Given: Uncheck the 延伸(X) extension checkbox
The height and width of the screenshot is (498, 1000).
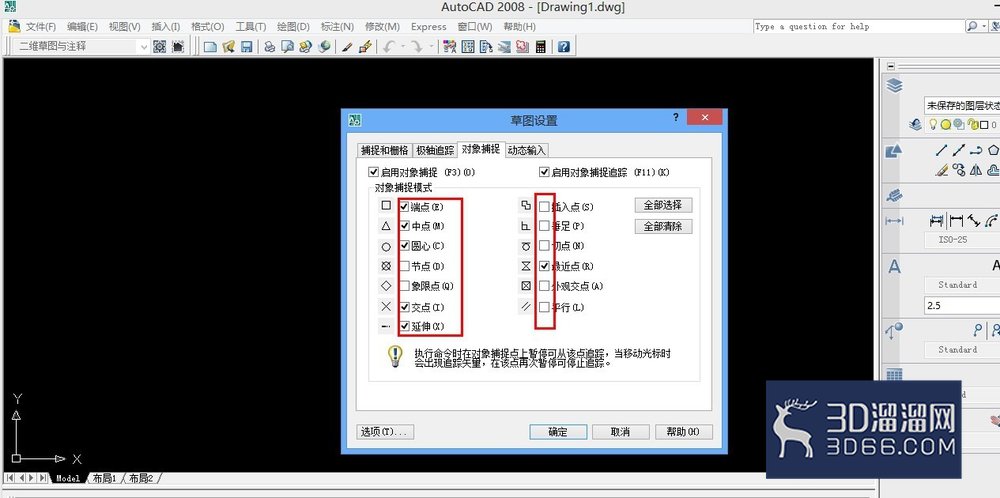Looking at the screenshot, I should (404, 326).
